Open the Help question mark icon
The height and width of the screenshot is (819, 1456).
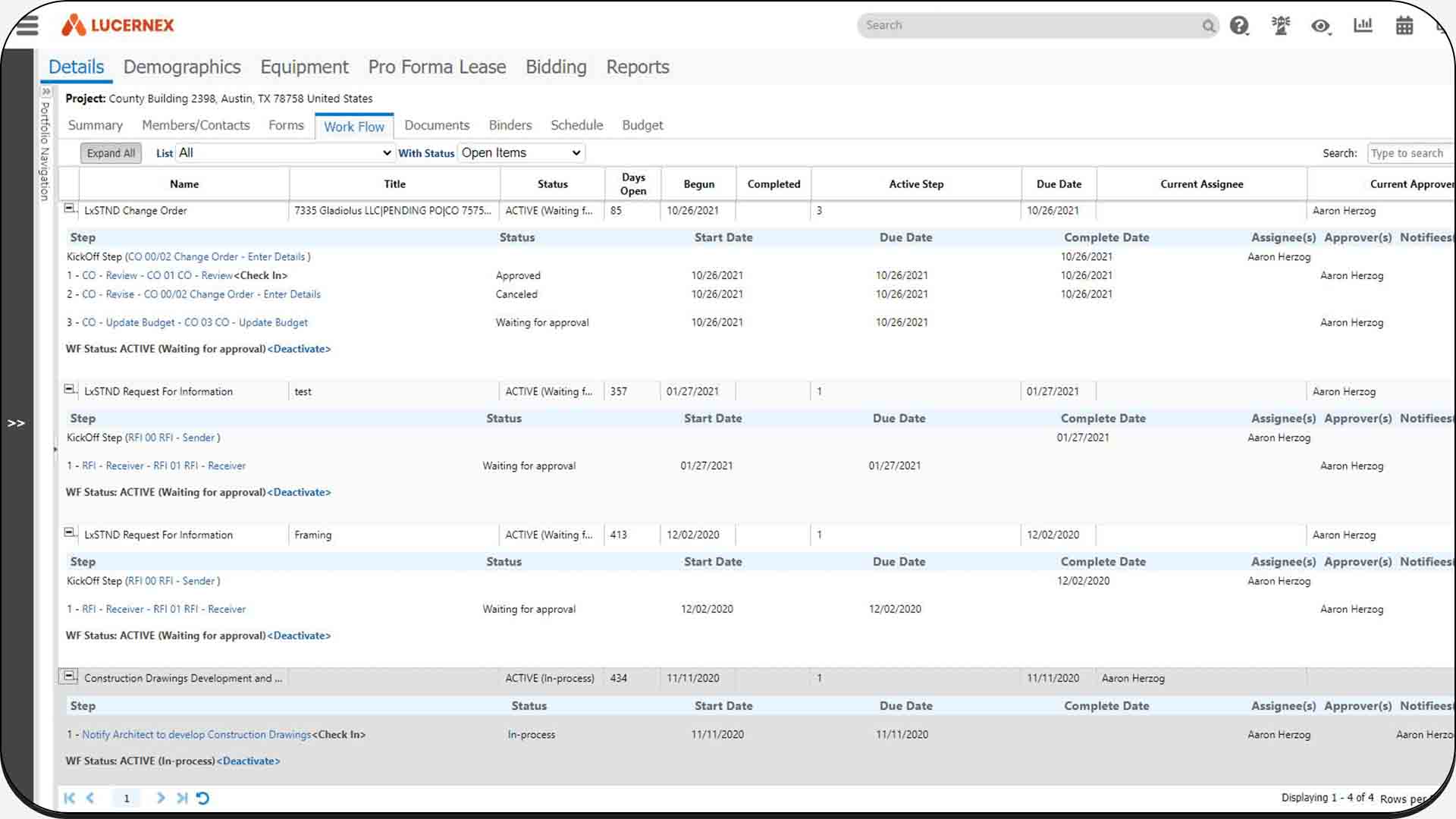tap(1239, 25)
